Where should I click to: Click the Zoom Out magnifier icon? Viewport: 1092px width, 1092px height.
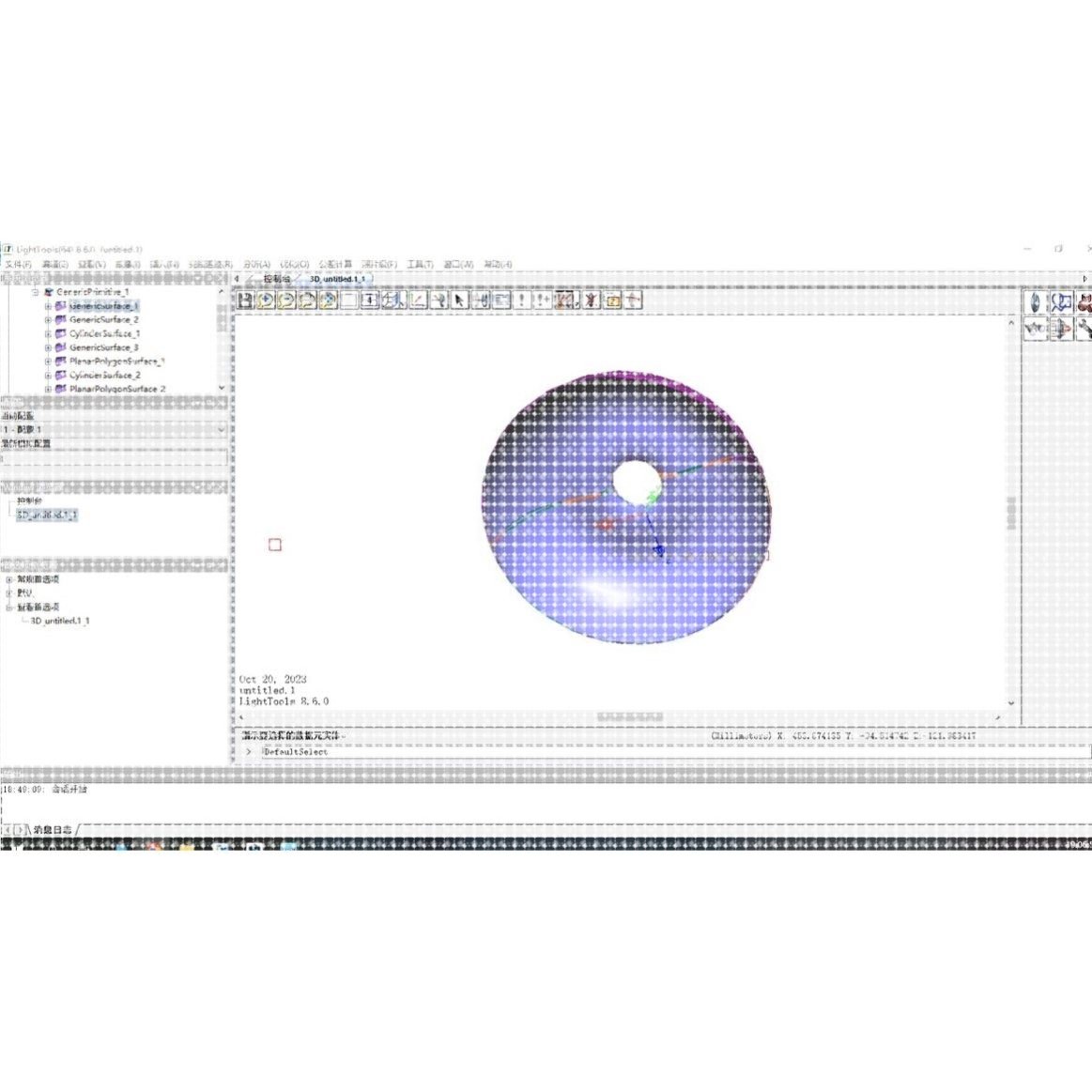(x=286, y=300)
